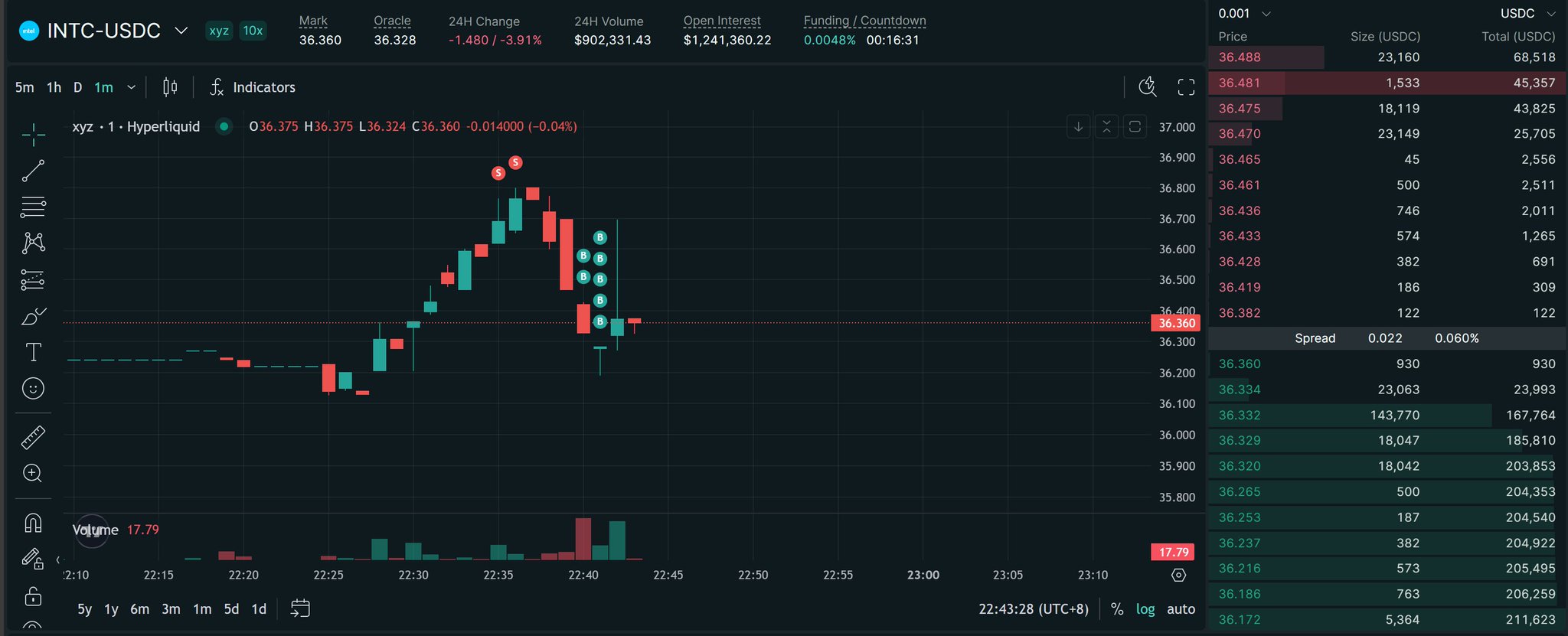The width and height of the screenshot is (1568, 636).
Task: Open the INTC-USDC market selector dropdown
Action: pyautogui.click(x=181, y=31)
